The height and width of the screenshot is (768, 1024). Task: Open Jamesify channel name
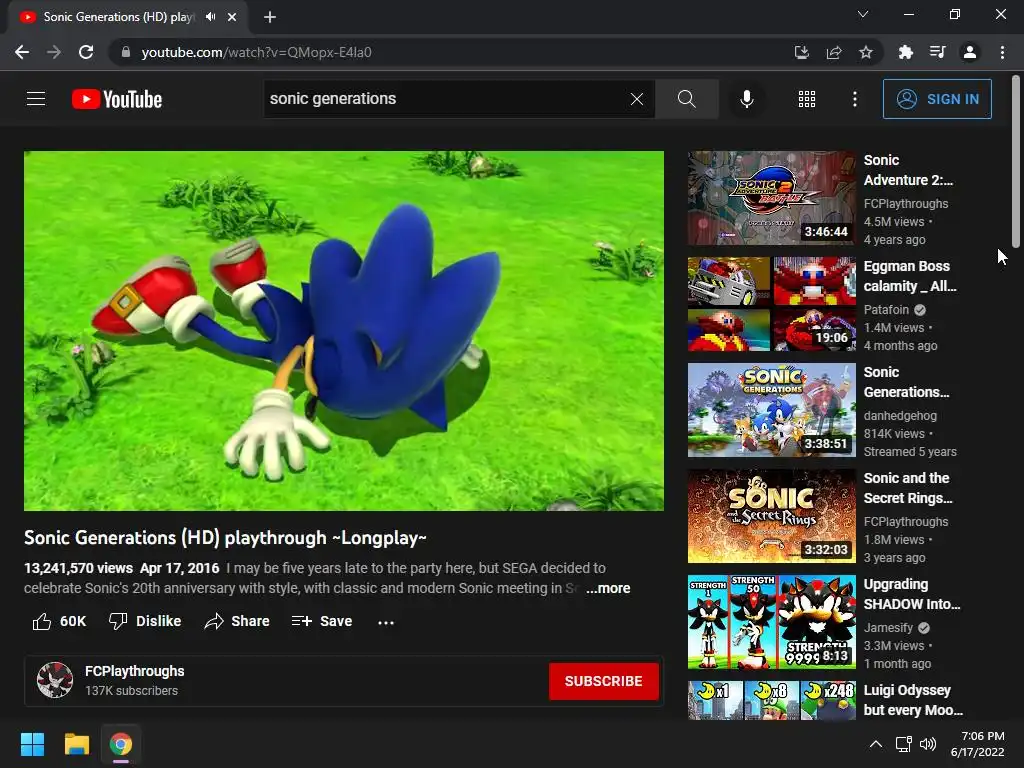(x=888, y=628)
